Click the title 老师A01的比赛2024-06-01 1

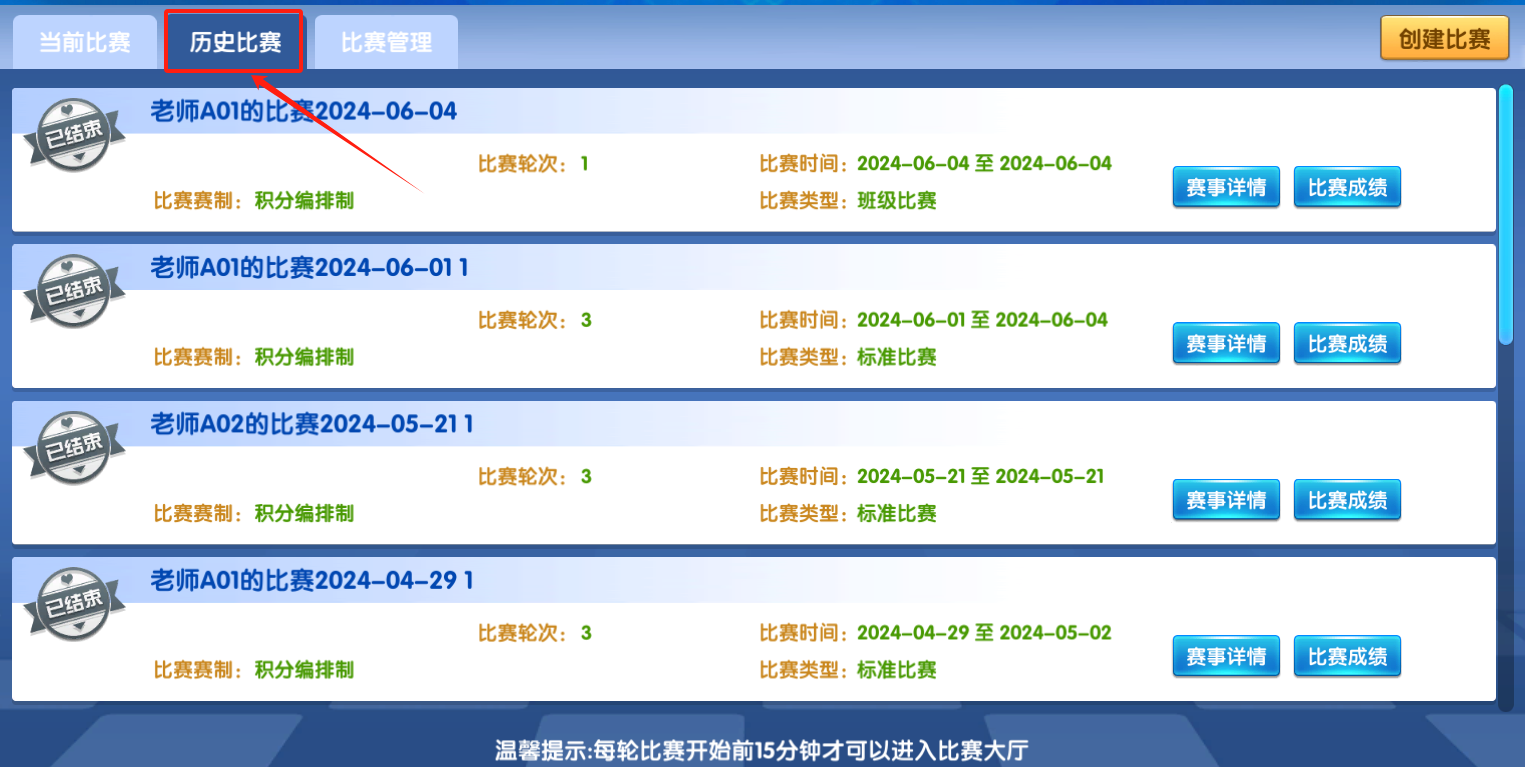[309, 267]
